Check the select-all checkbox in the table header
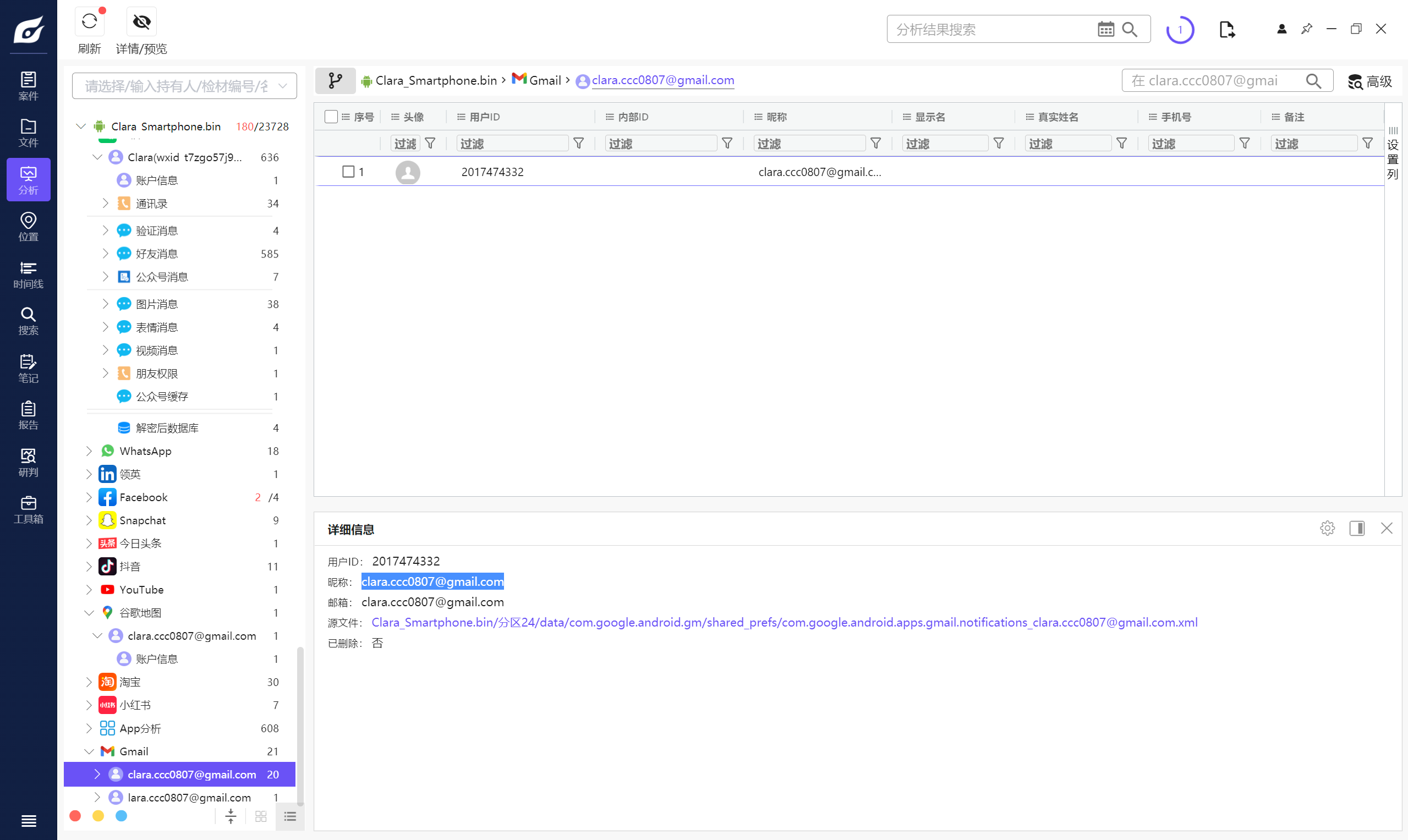Viewport: 1408px width, 840px height. [x=331, y=117]
